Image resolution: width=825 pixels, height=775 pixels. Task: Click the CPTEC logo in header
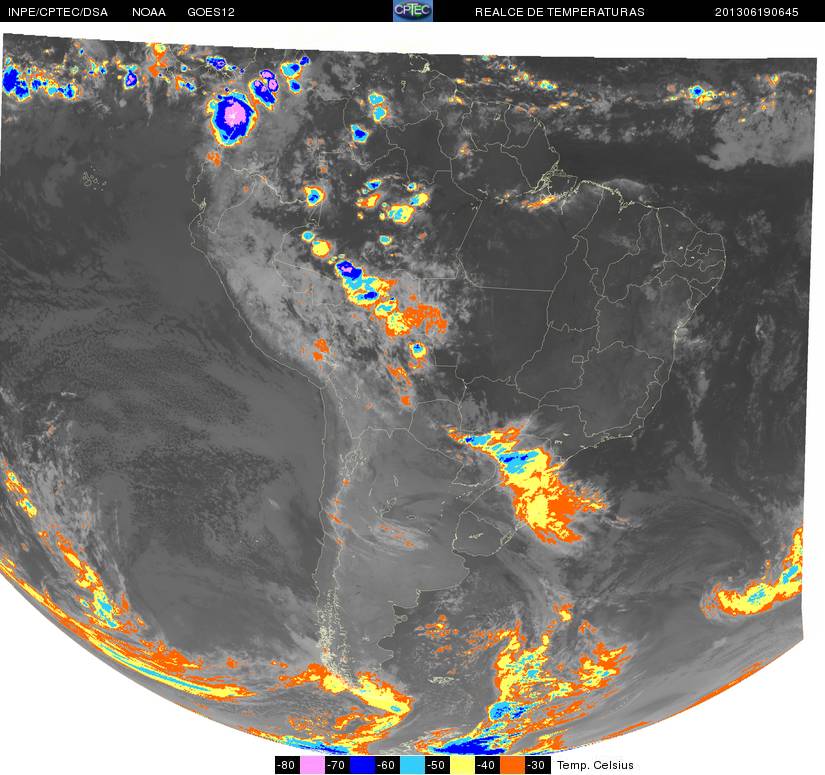tap(412, 11)
